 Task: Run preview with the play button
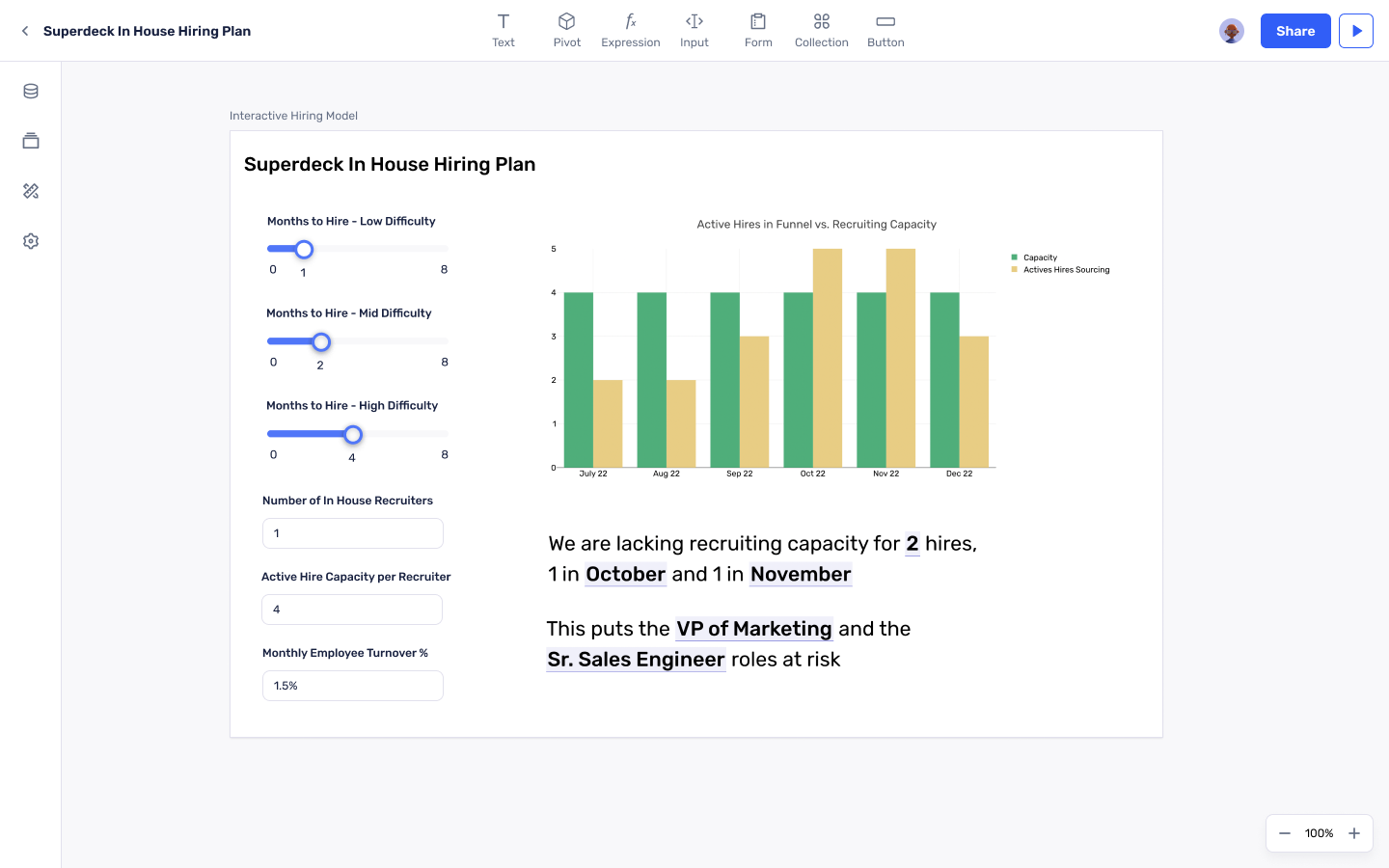1356,31
